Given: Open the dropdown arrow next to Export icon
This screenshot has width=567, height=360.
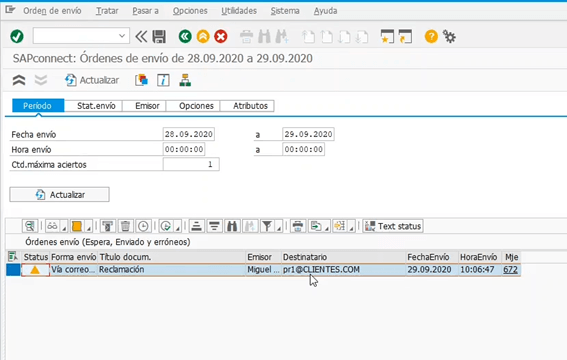Looking at the screenshot, I should tap(327, 228).
